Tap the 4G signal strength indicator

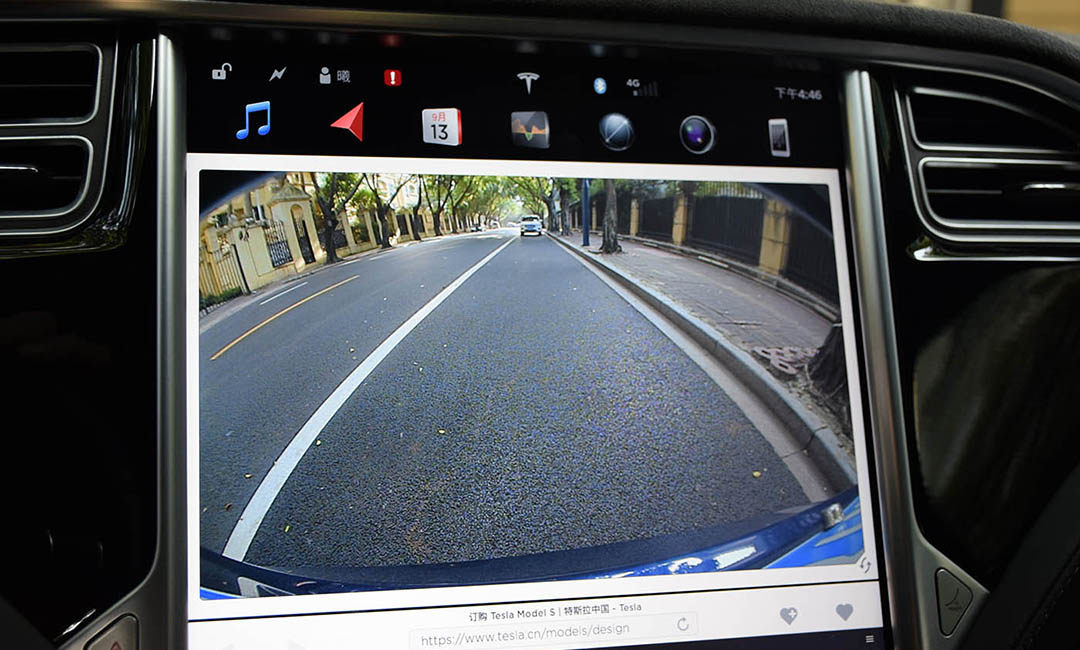(641, 87)
